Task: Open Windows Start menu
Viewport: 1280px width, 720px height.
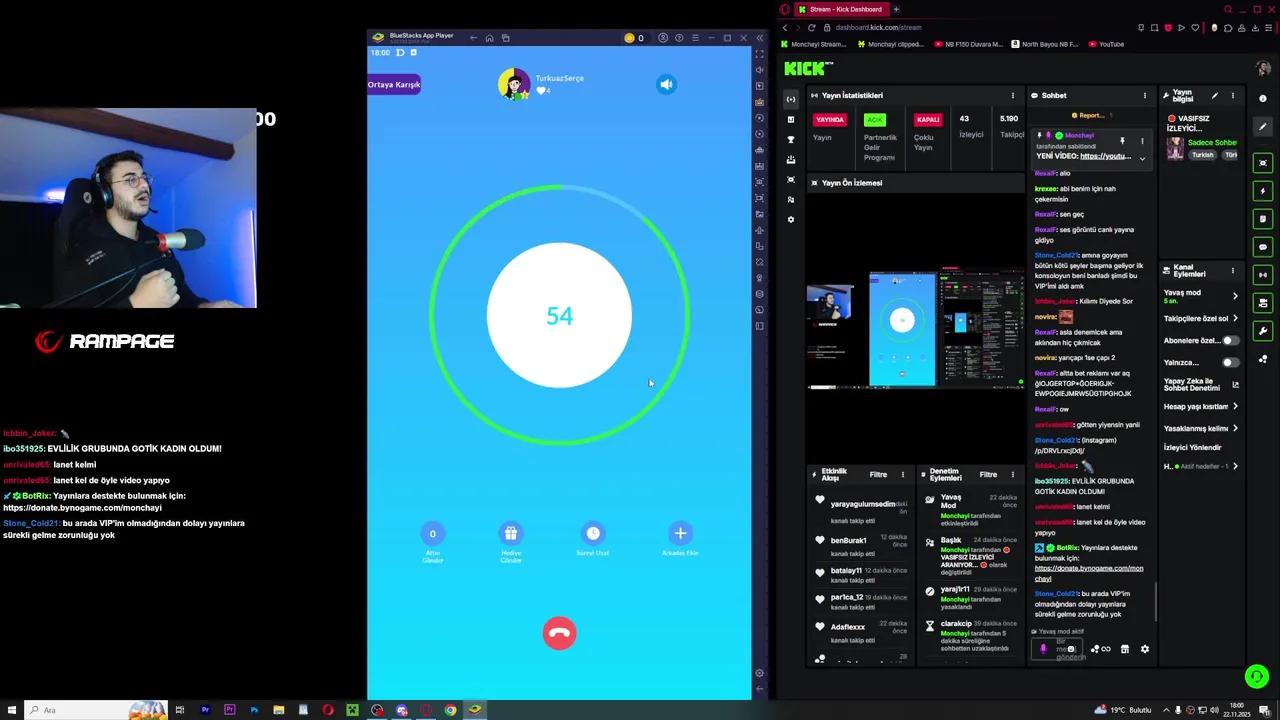Action: click(x=12, y=710)
